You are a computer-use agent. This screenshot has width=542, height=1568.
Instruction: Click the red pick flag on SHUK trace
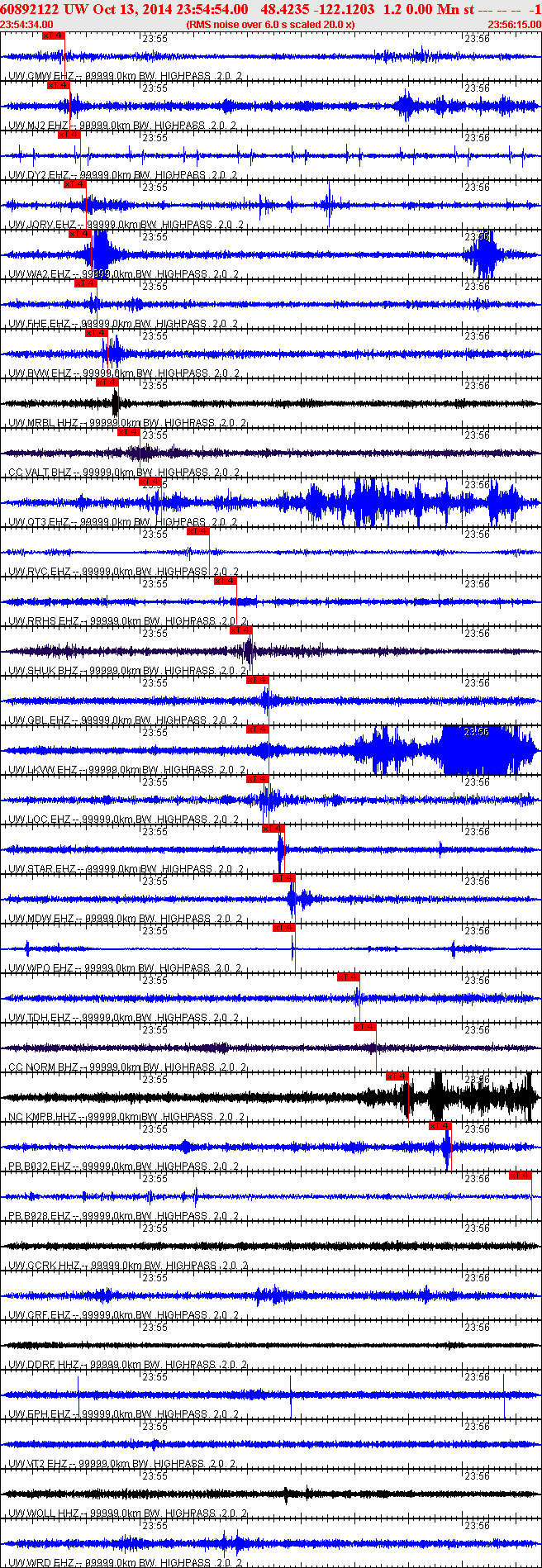[x=241, y=630]
